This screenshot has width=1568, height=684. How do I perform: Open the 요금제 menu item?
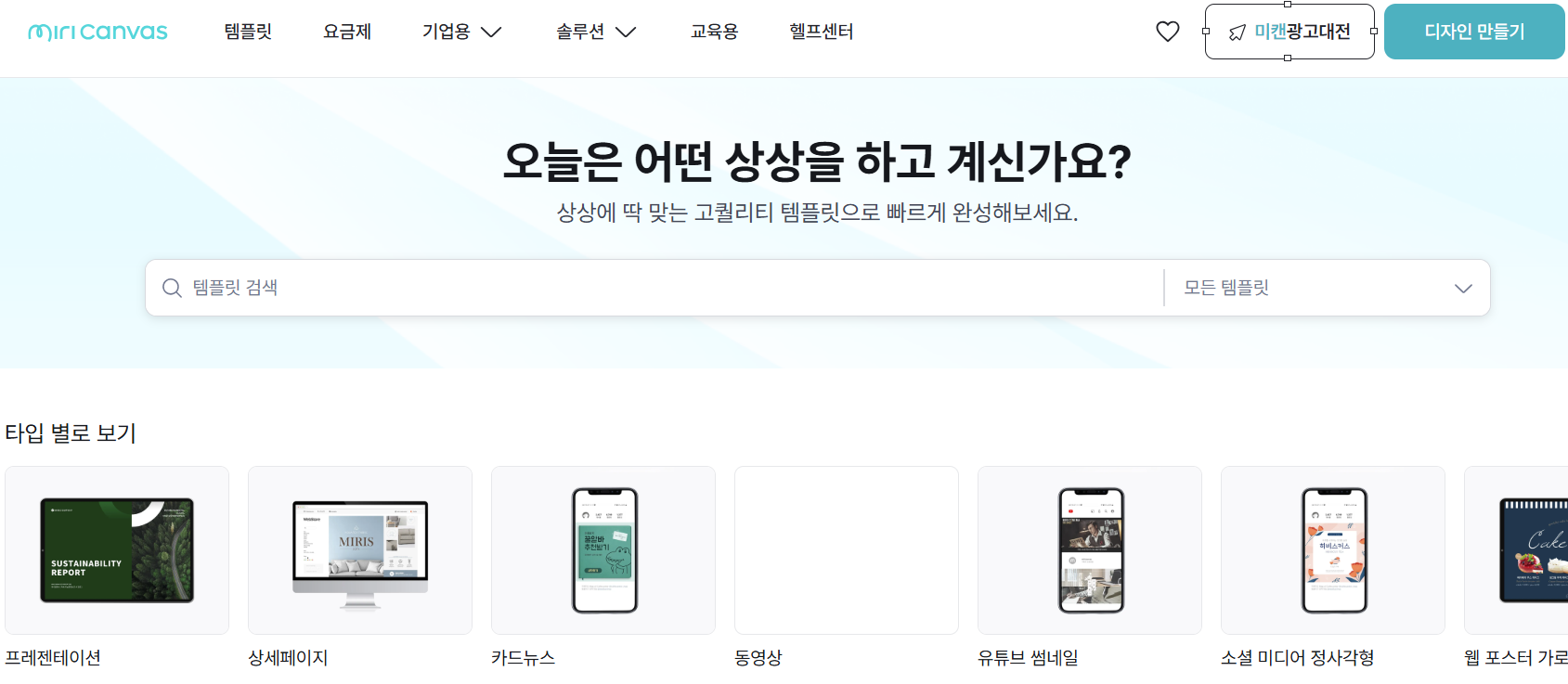[347, 32]
